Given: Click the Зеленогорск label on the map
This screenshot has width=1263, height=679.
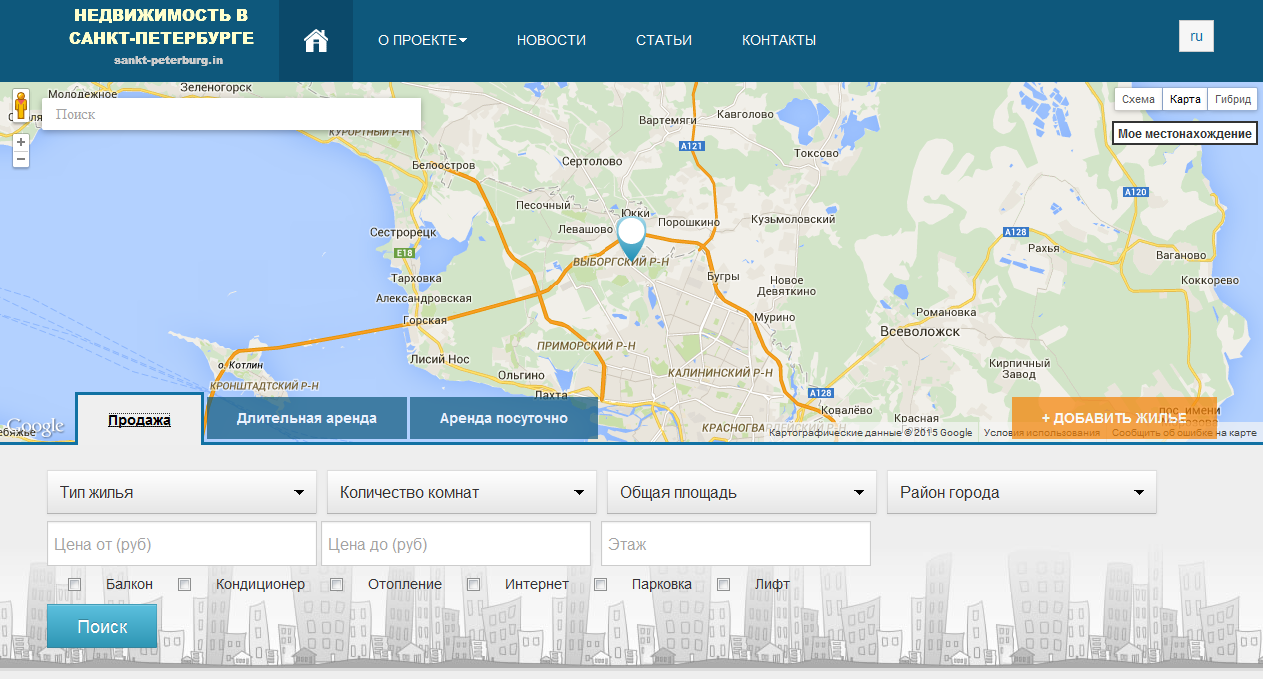Looking at the screenshot, I should (215, 88).
